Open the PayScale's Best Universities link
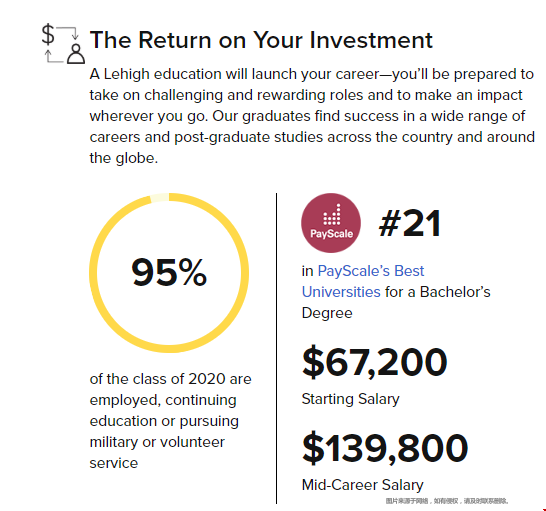 point(363,281)
